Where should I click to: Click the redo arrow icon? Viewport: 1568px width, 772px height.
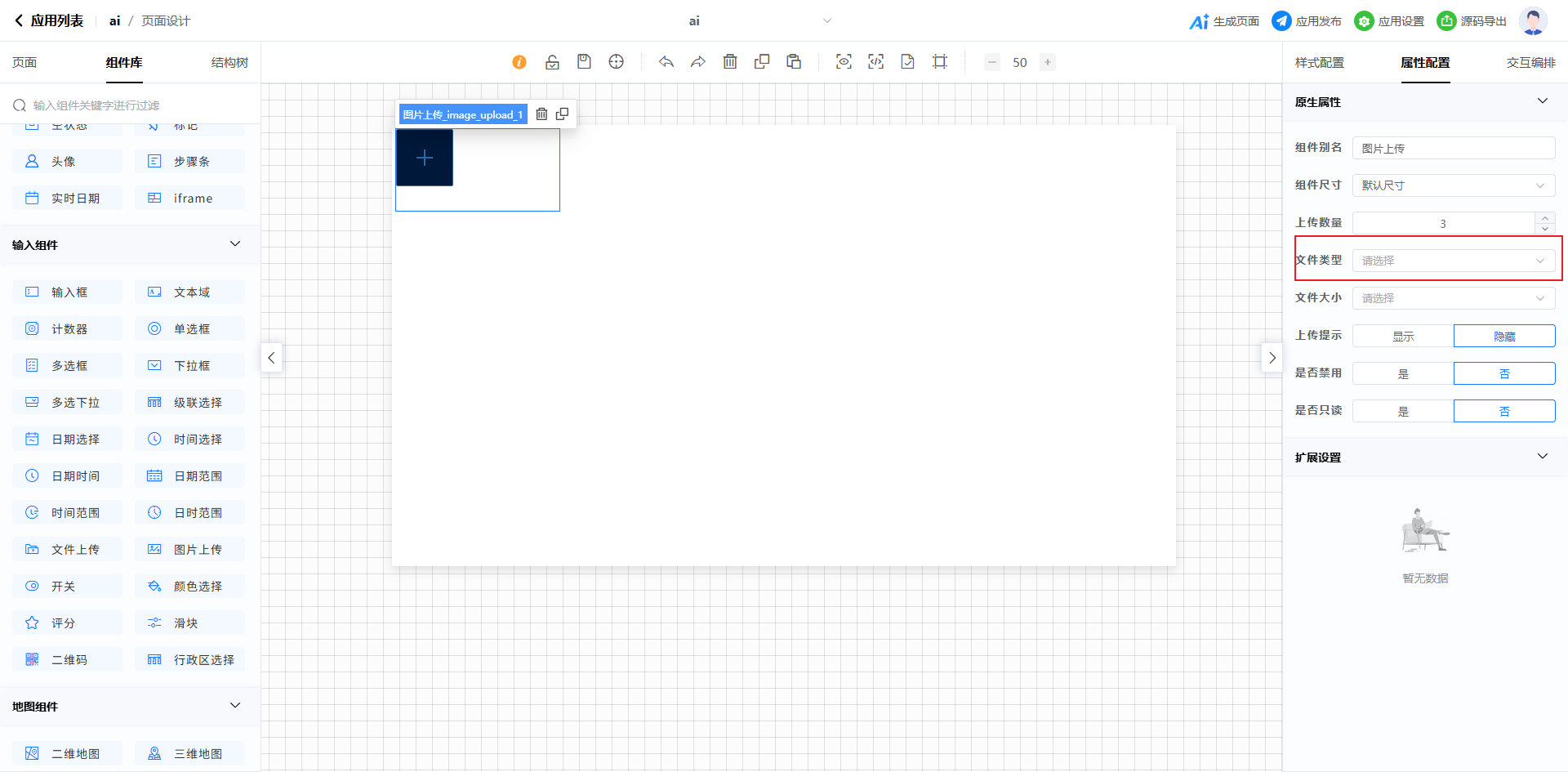pyautogui.click(x=698, y=62)
